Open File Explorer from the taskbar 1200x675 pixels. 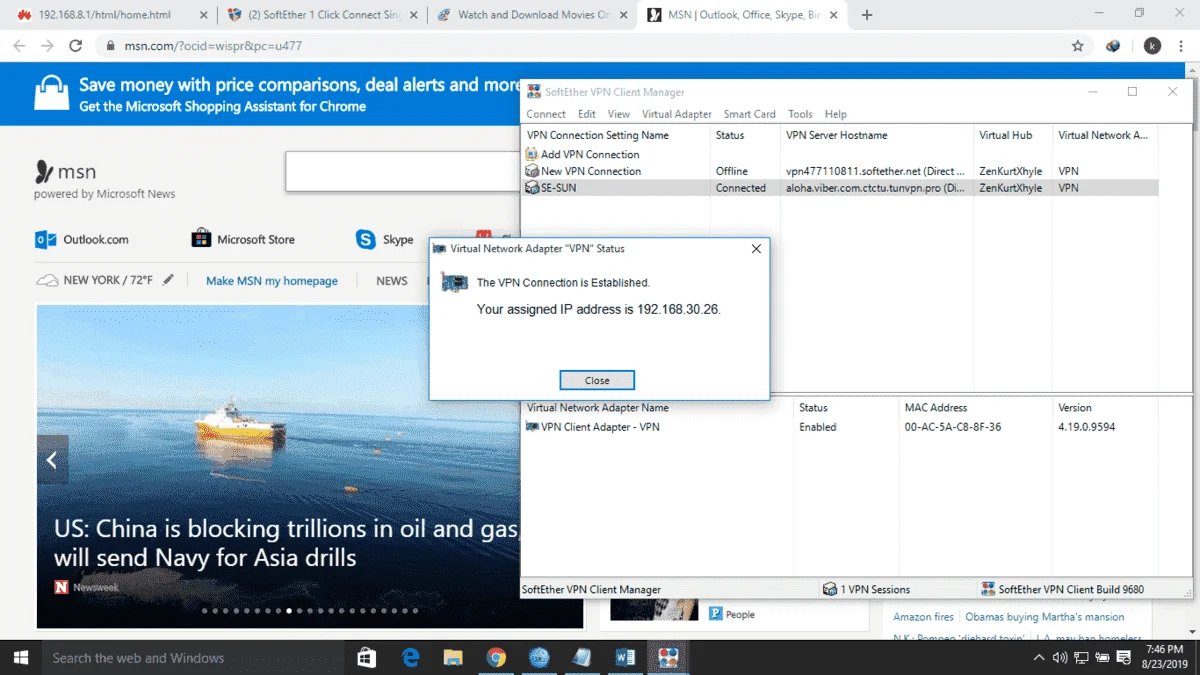tap(453, 658)
